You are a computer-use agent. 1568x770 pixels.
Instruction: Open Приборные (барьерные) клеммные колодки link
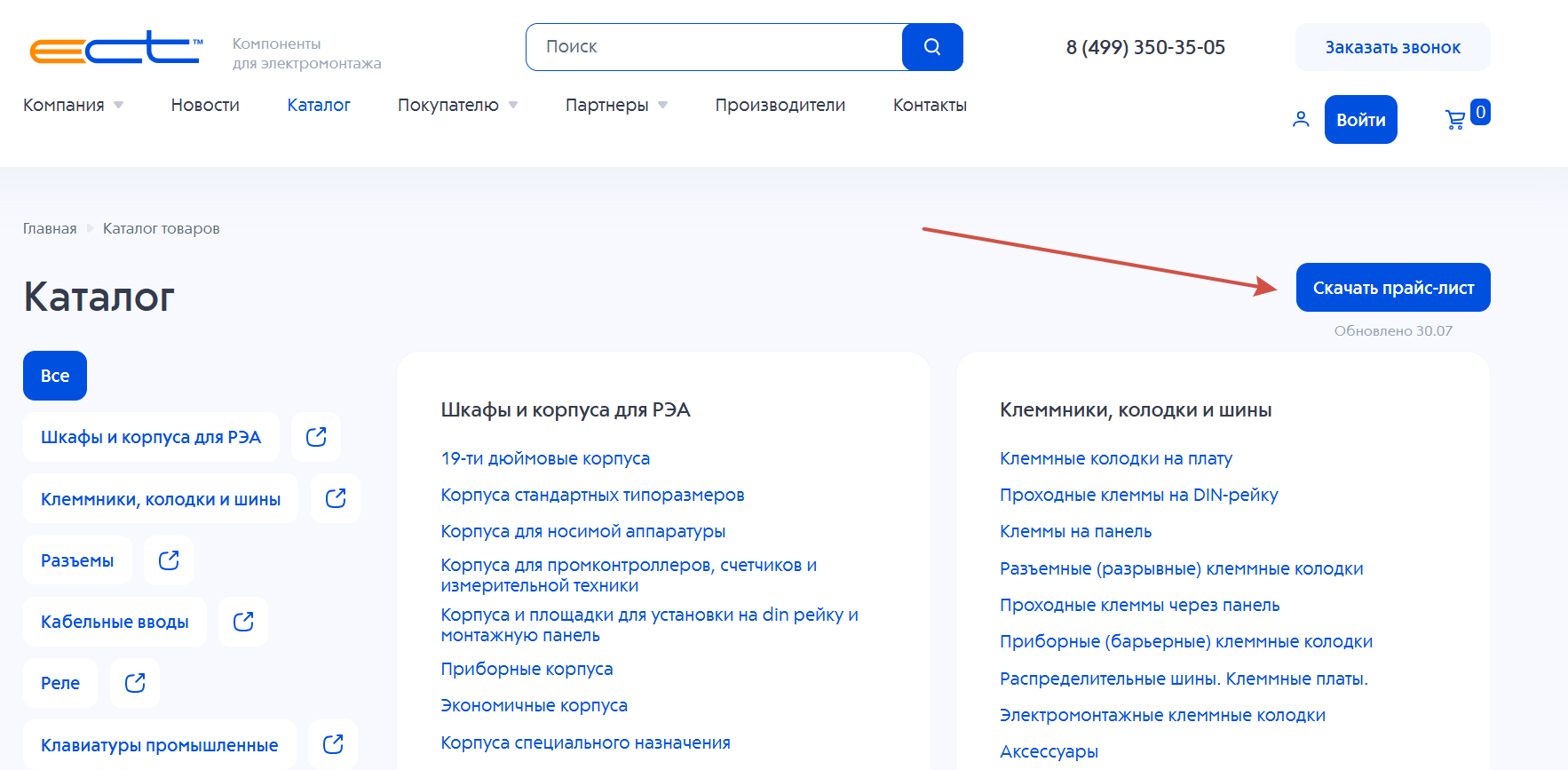(1186, 641)
